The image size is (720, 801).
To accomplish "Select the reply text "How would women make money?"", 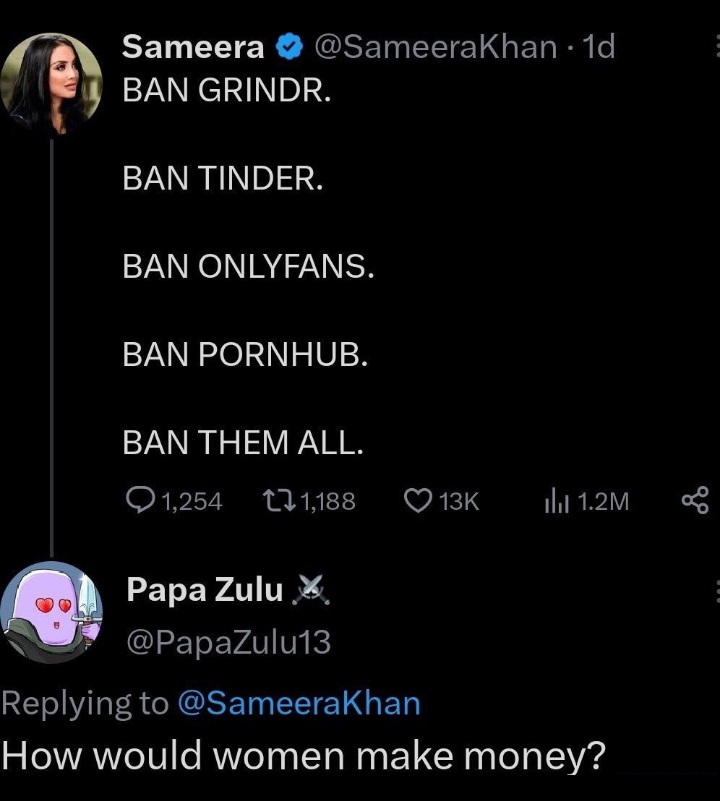I will (304, 755).
